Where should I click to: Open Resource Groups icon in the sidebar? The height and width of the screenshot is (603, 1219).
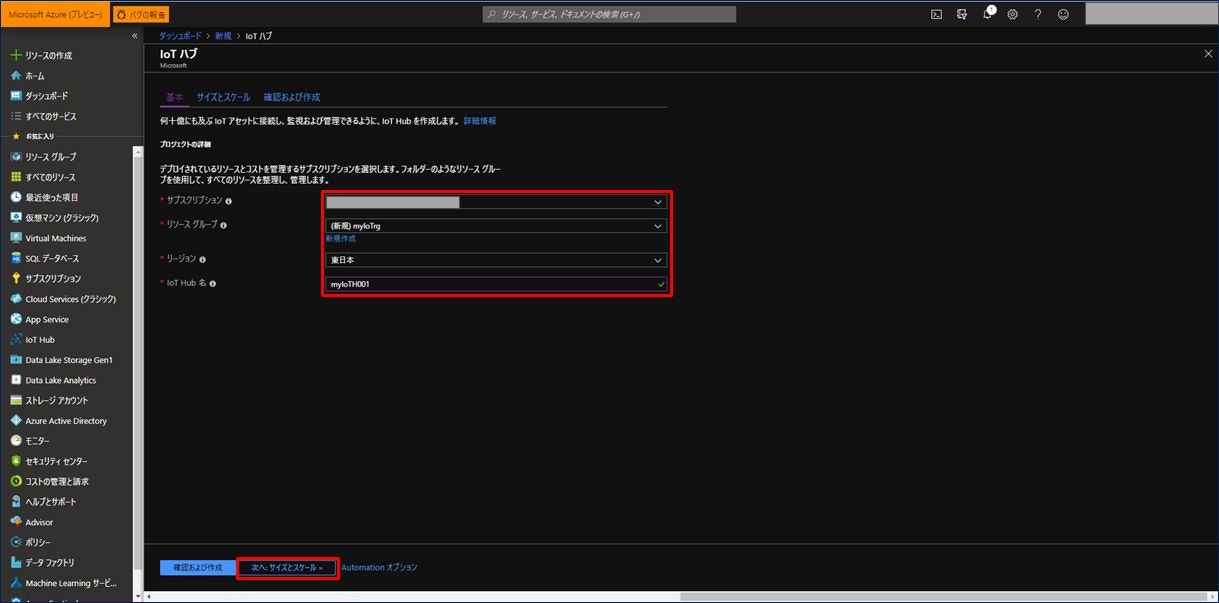tap(16, 157)
